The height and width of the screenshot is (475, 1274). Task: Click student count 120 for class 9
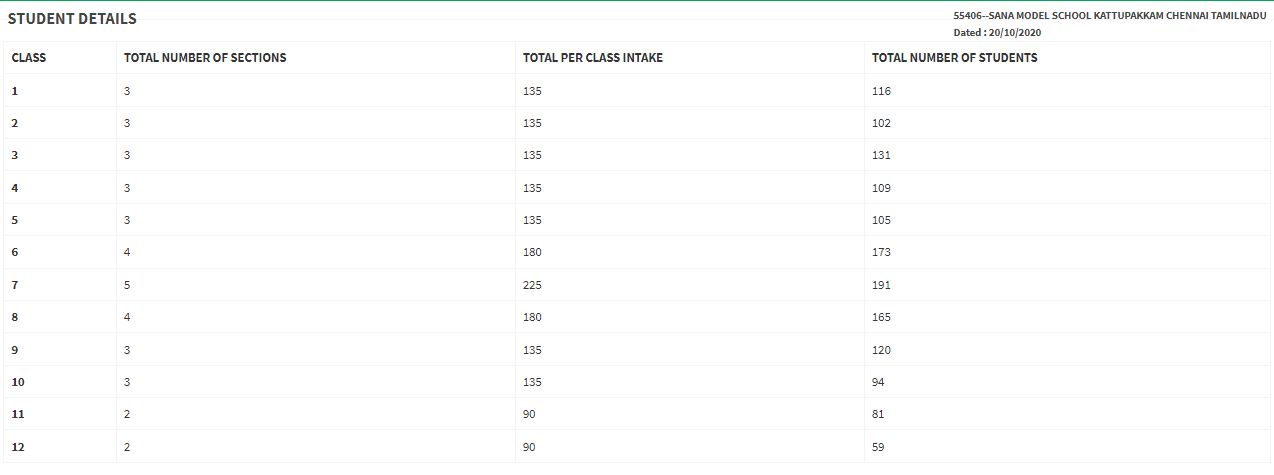881,350
